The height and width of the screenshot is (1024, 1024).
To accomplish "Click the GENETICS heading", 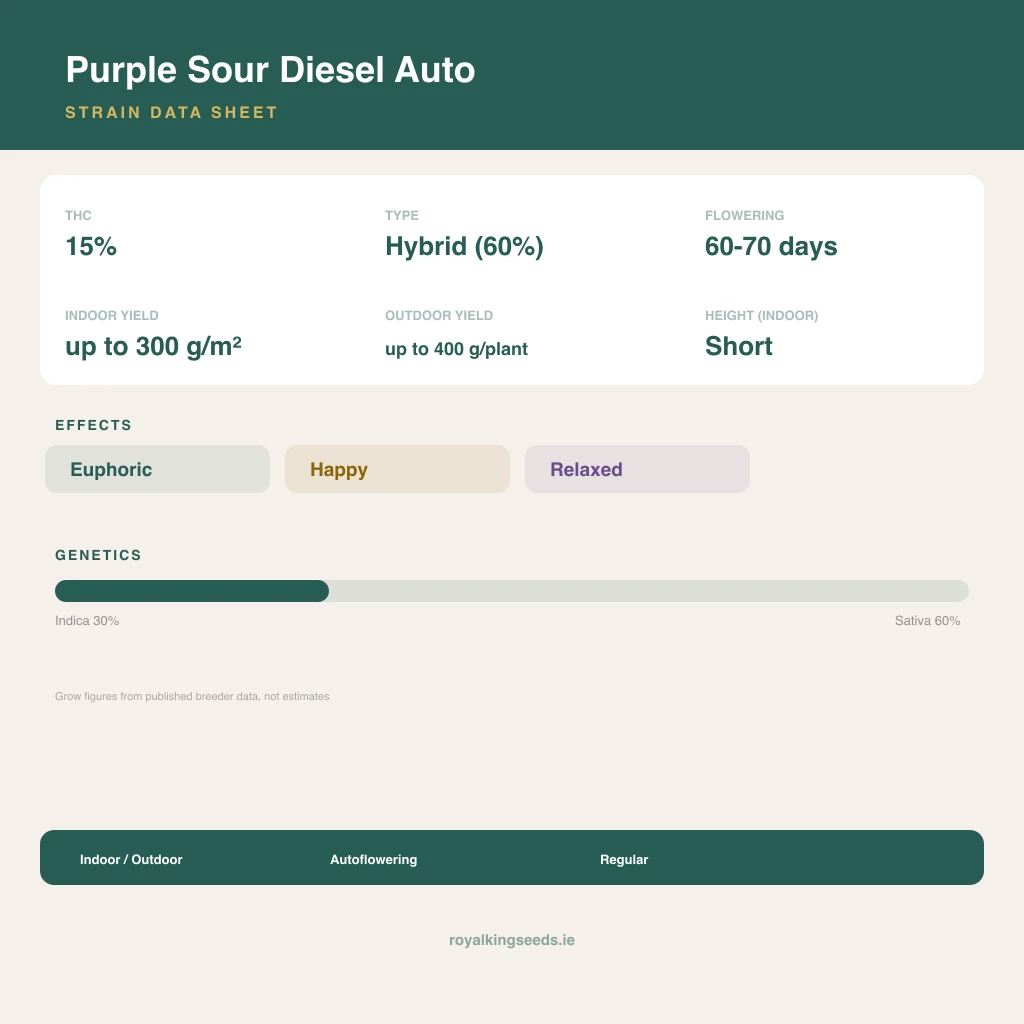I will (x=98, y=555).
